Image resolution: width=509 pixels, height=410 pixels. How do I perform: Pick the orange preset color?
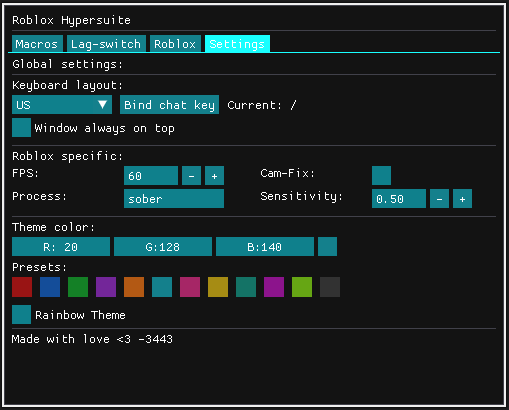pos(134,287)
